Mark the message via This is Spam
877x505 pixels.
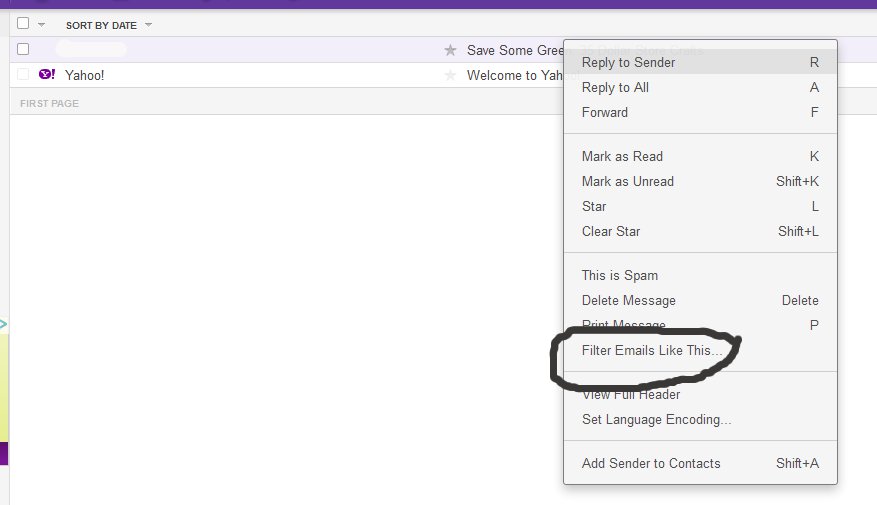pos(700,275)
